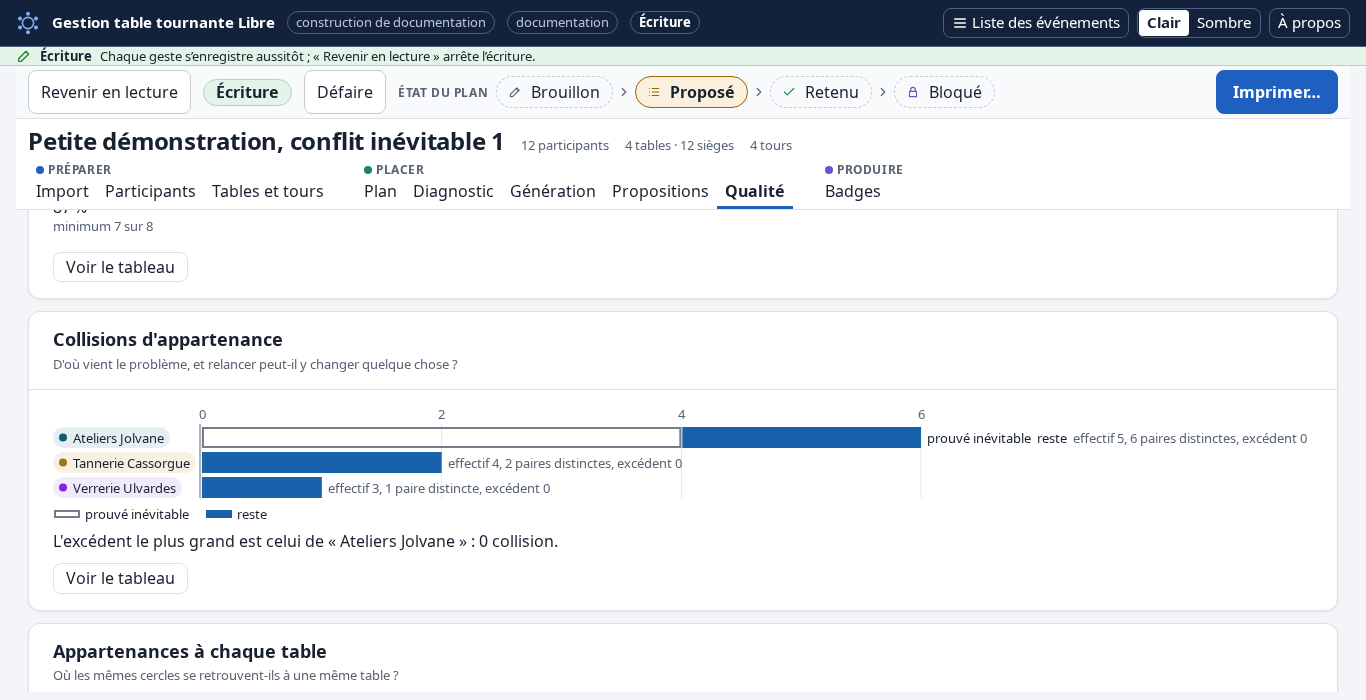
Task: Switch the theme to Sombre
Action: pyautogui.click(x=1224, y=23)
